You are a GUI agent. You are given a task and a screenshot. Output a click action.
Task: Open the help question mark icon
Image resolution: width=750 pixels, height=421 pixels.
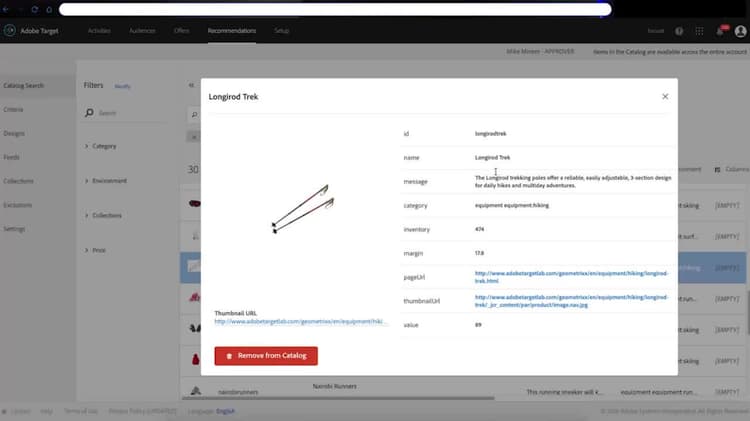pyautogui.click(x=679, y=31)
